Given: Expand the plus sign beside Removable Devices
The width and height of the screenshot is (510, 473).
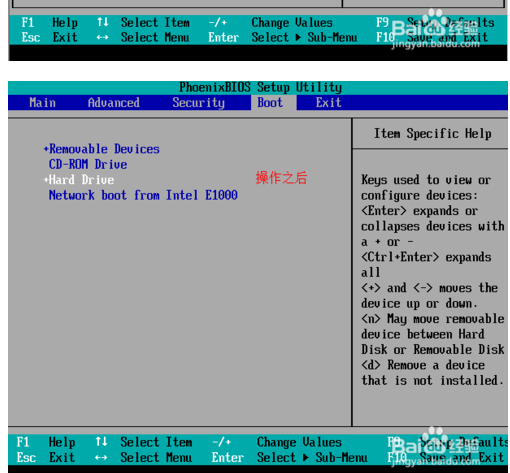Looking at the screenshot, I should pyautogui.click(x=46, y=149).
